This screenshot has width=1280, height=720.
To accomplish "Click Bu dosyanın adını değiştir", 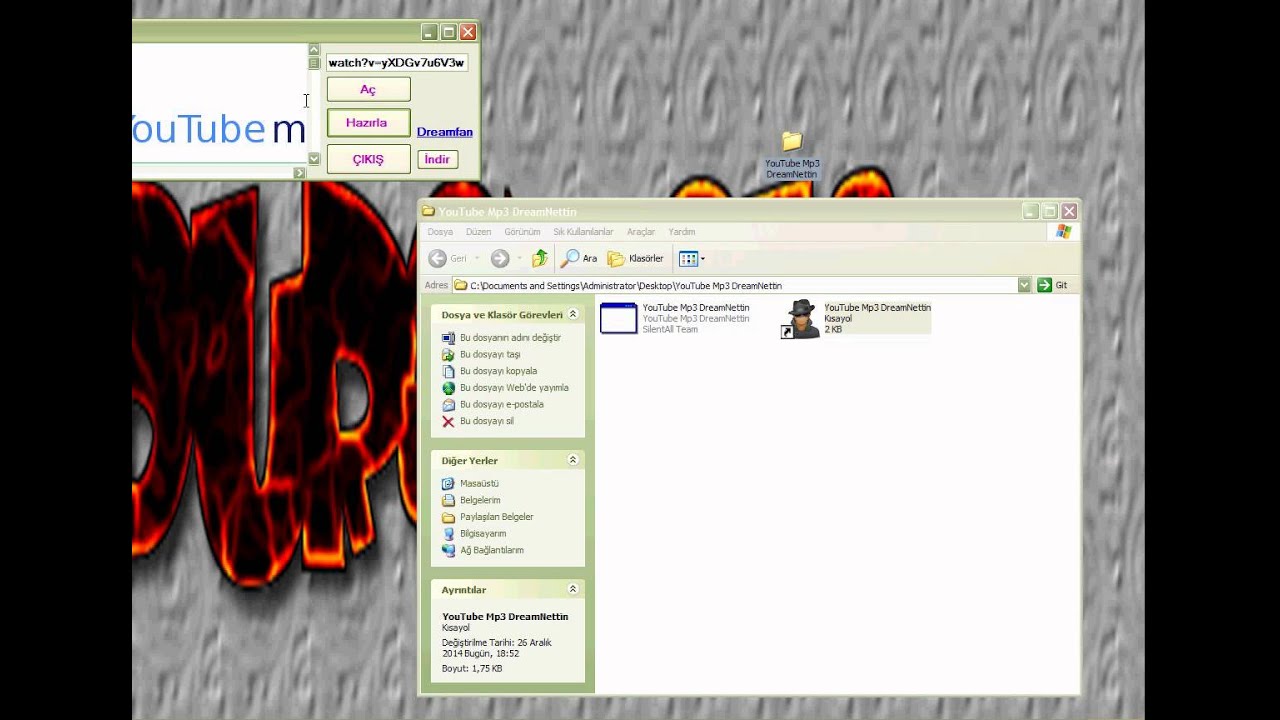I will click(510, 338).
